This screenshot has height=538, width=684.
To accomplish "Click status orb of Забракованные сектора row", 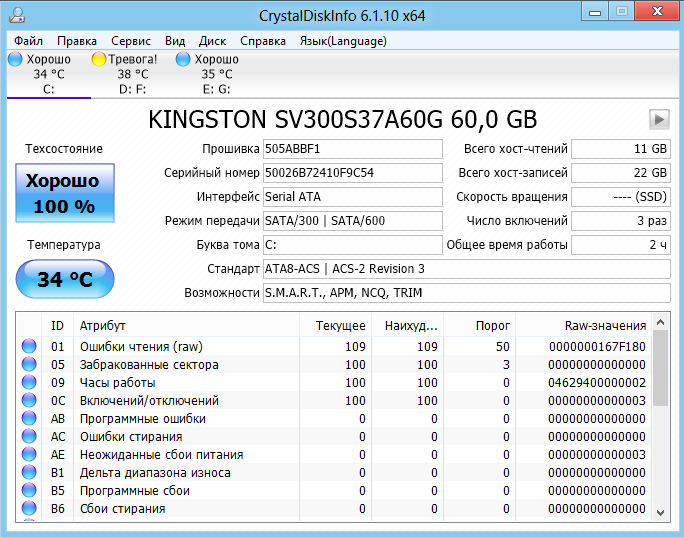I will point(29,364).
